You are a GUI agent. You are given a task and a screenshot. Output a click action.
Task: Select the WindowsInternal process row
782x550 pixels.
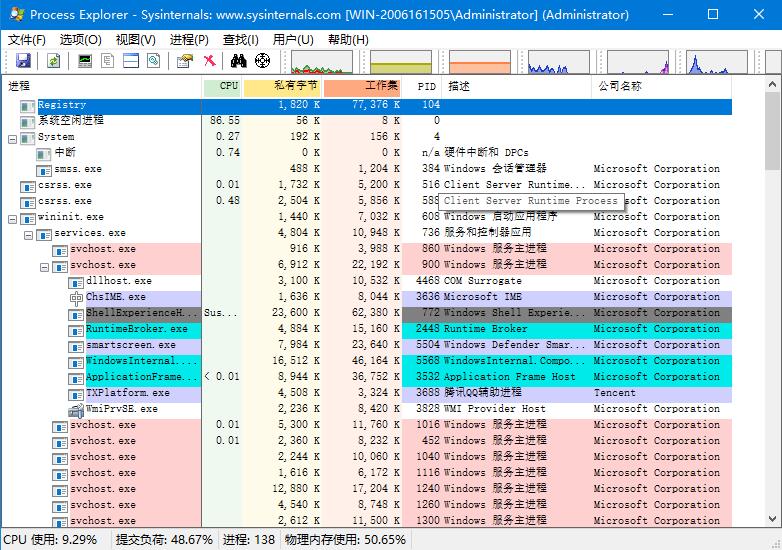point(367,361)
